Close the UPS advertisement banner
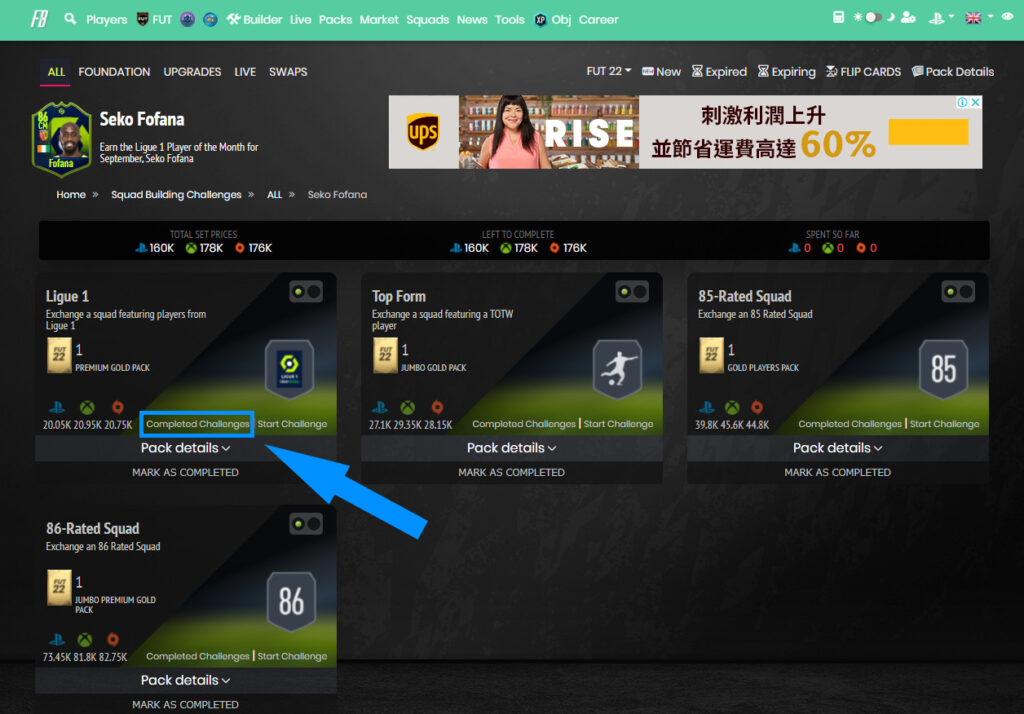The height and width of the screenshot is (714, 1024). coord(975,103)
